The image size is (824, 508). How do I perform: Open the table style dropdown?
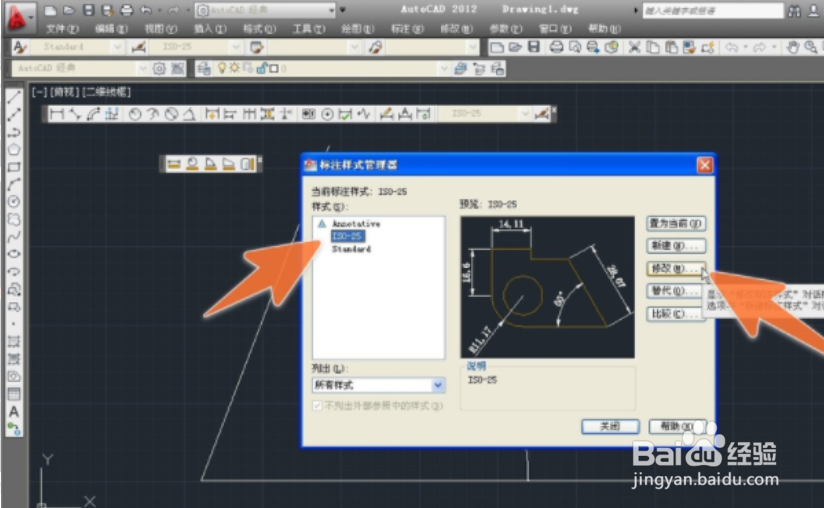(x=354, y=47)
